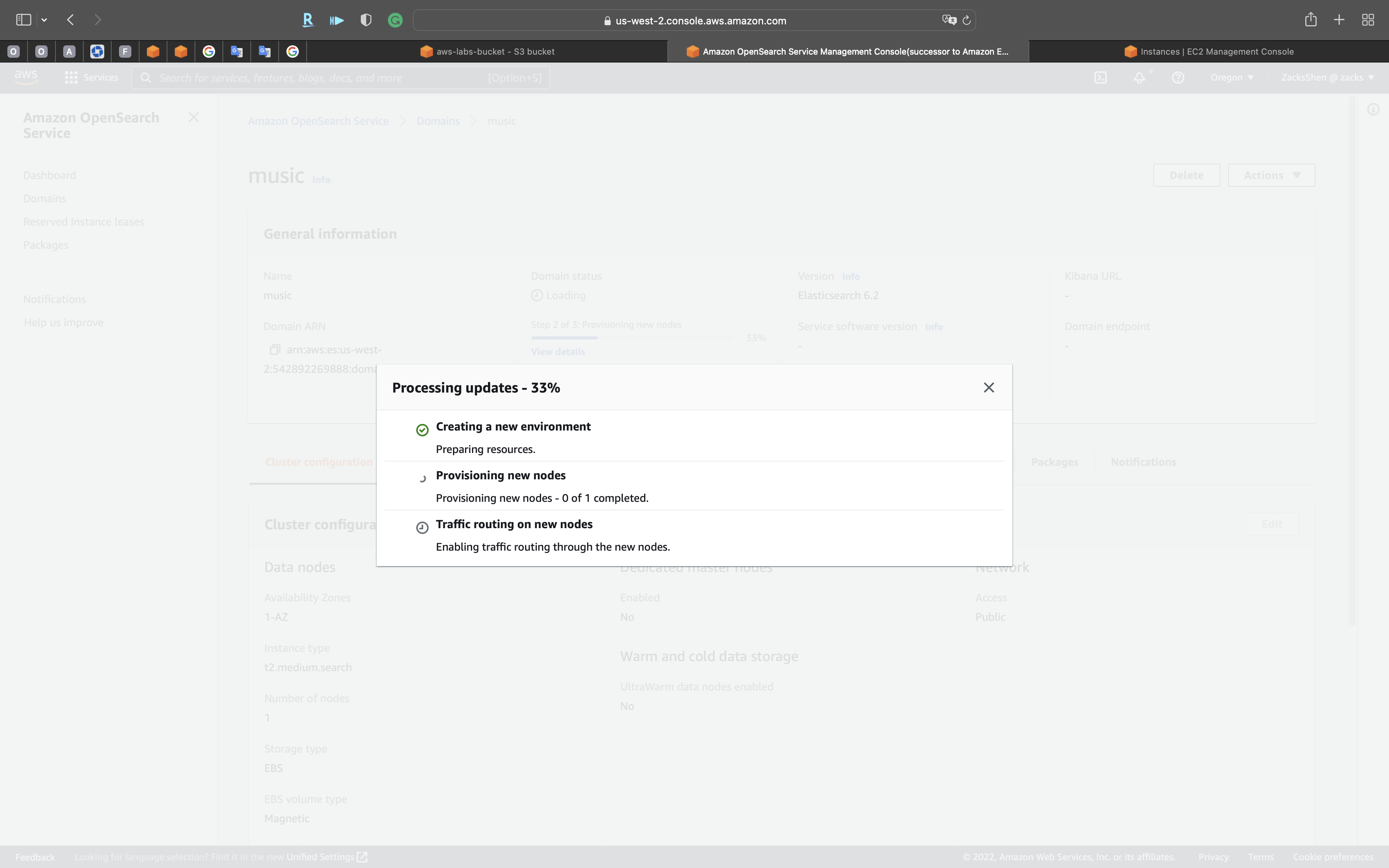Click the browser page reload icon
The image size is (1389, 868).
pyautogui.click(x=967, y=21)
